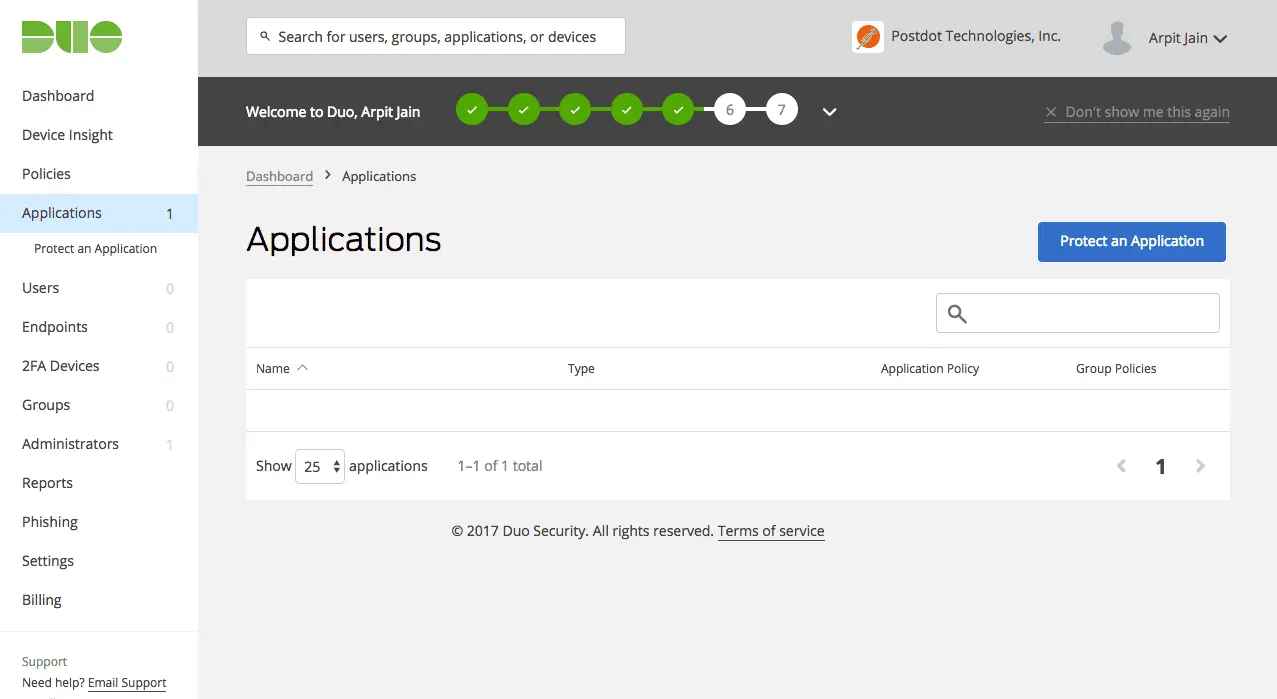Open Policies in the sidebar
Image resolution: width=1277 pixels, height=699 pixels.
point(46,174)
